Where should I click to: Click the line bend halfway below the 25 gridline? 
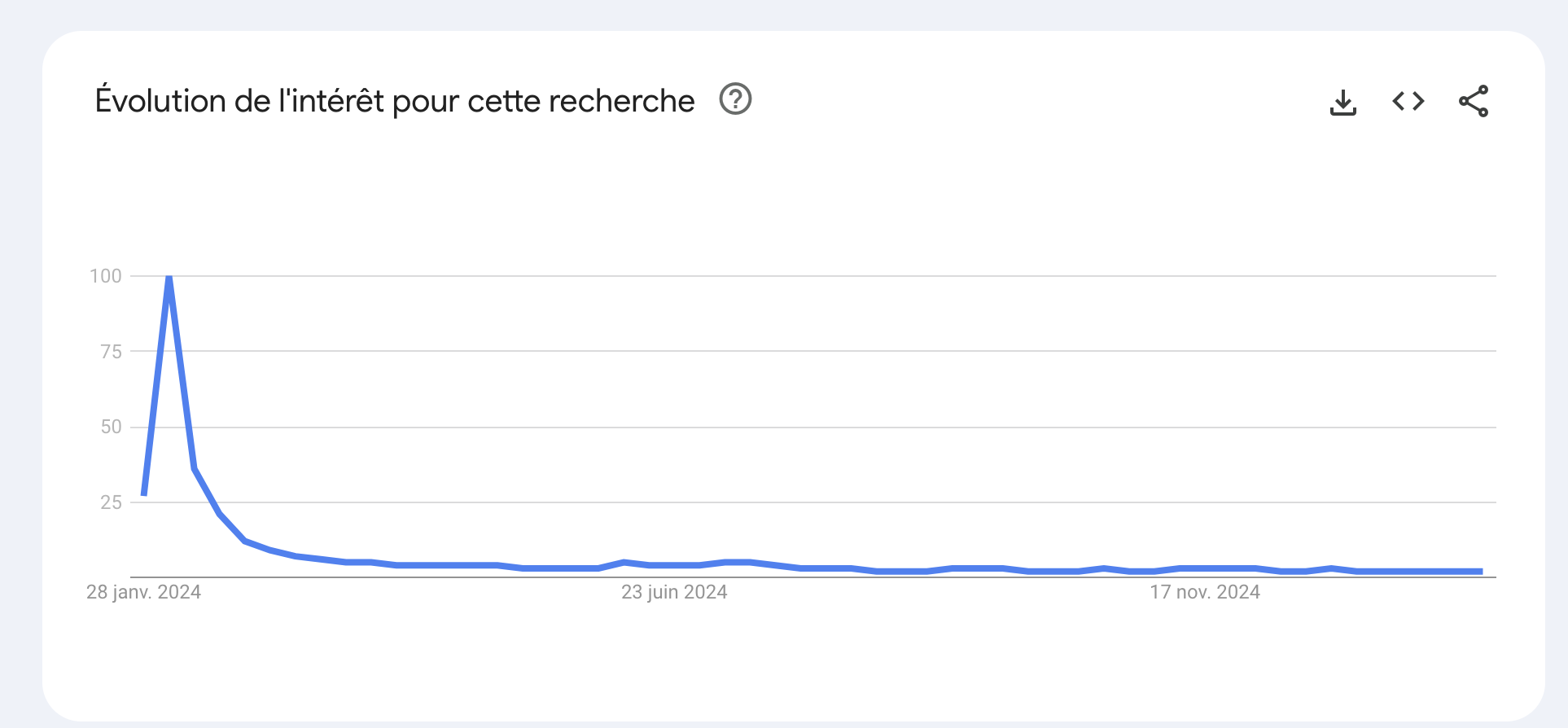pos(245,542)
